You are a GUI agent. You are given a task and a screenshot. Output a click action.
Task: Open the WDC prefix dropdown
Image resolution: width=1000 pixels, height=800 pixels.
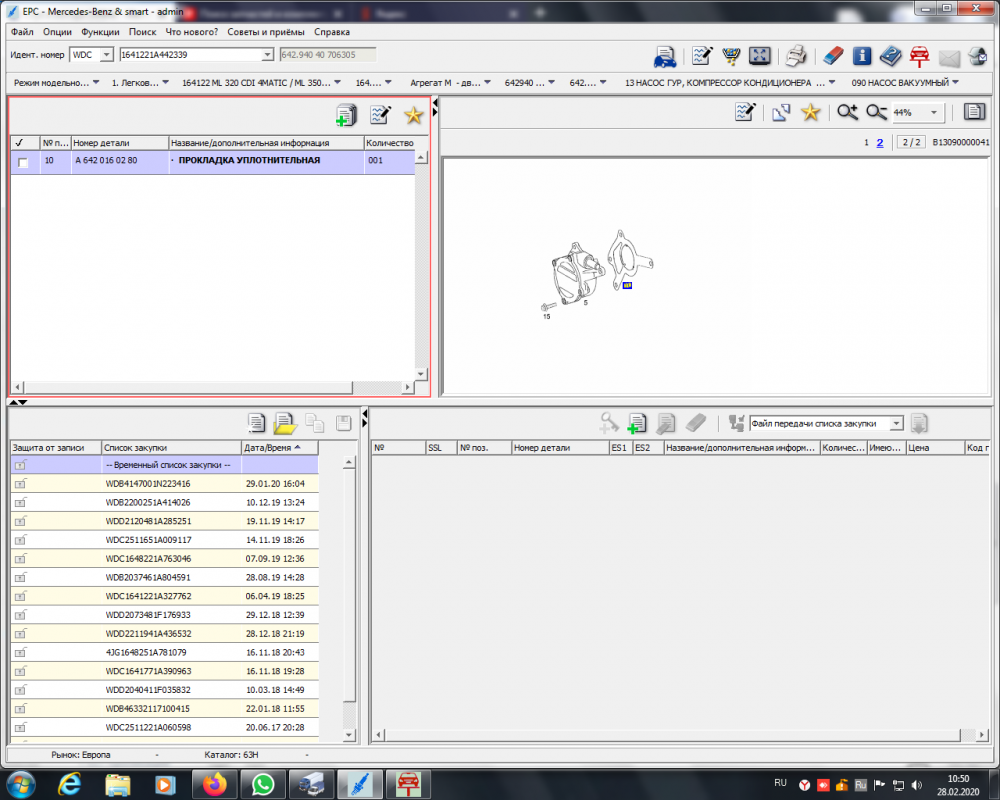coord(107,55)
